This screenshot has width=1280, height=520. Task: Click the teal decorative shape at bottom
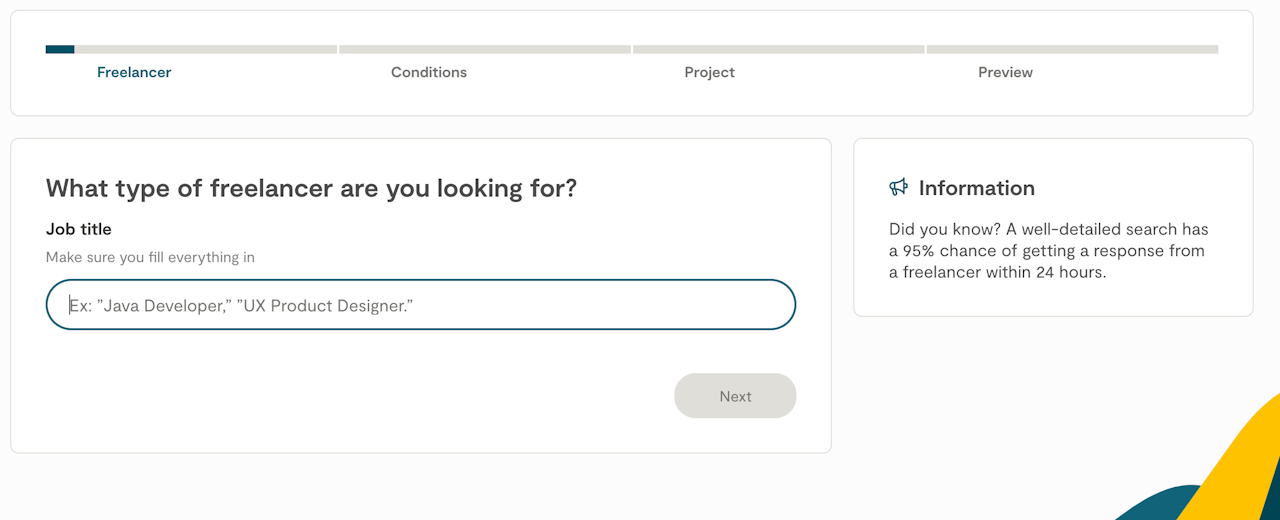point(1160,505)
